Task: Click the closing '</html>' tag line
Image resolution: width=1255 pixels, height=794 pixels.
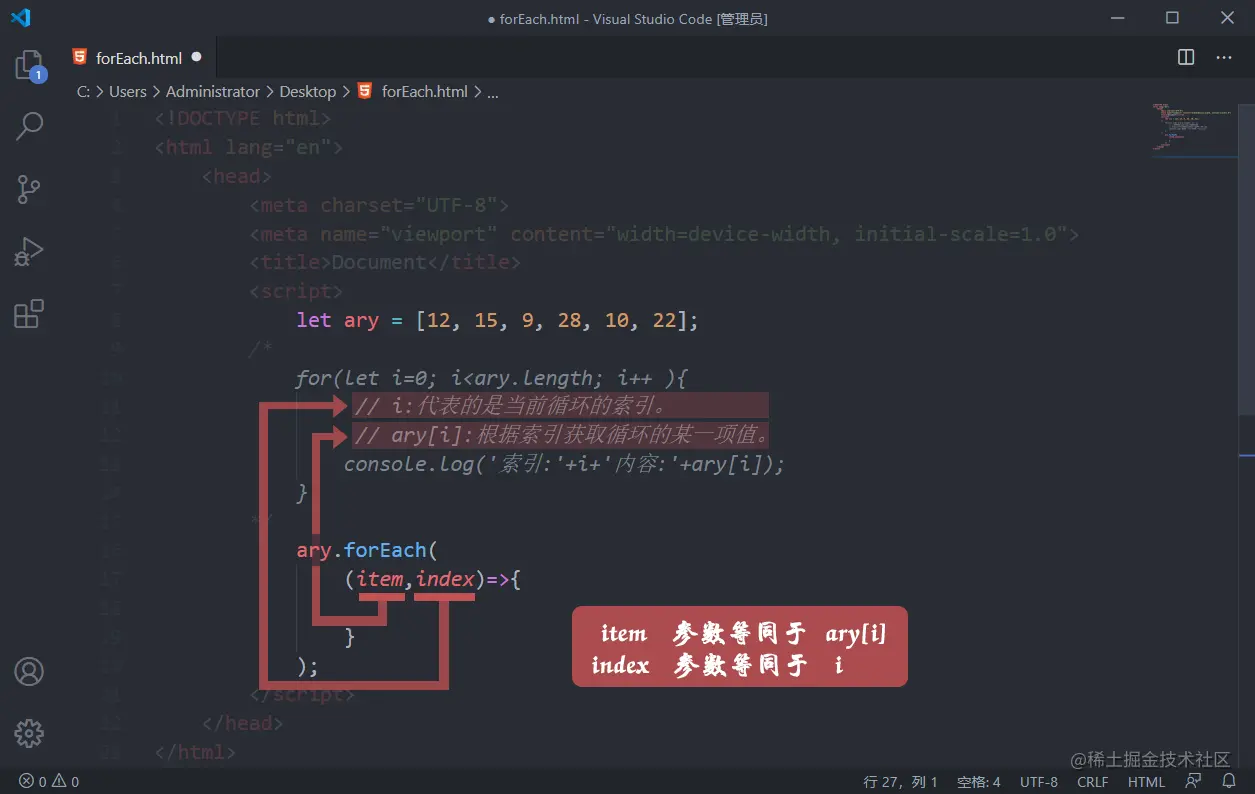Action: pyautogui.click(x=196, y=752)
